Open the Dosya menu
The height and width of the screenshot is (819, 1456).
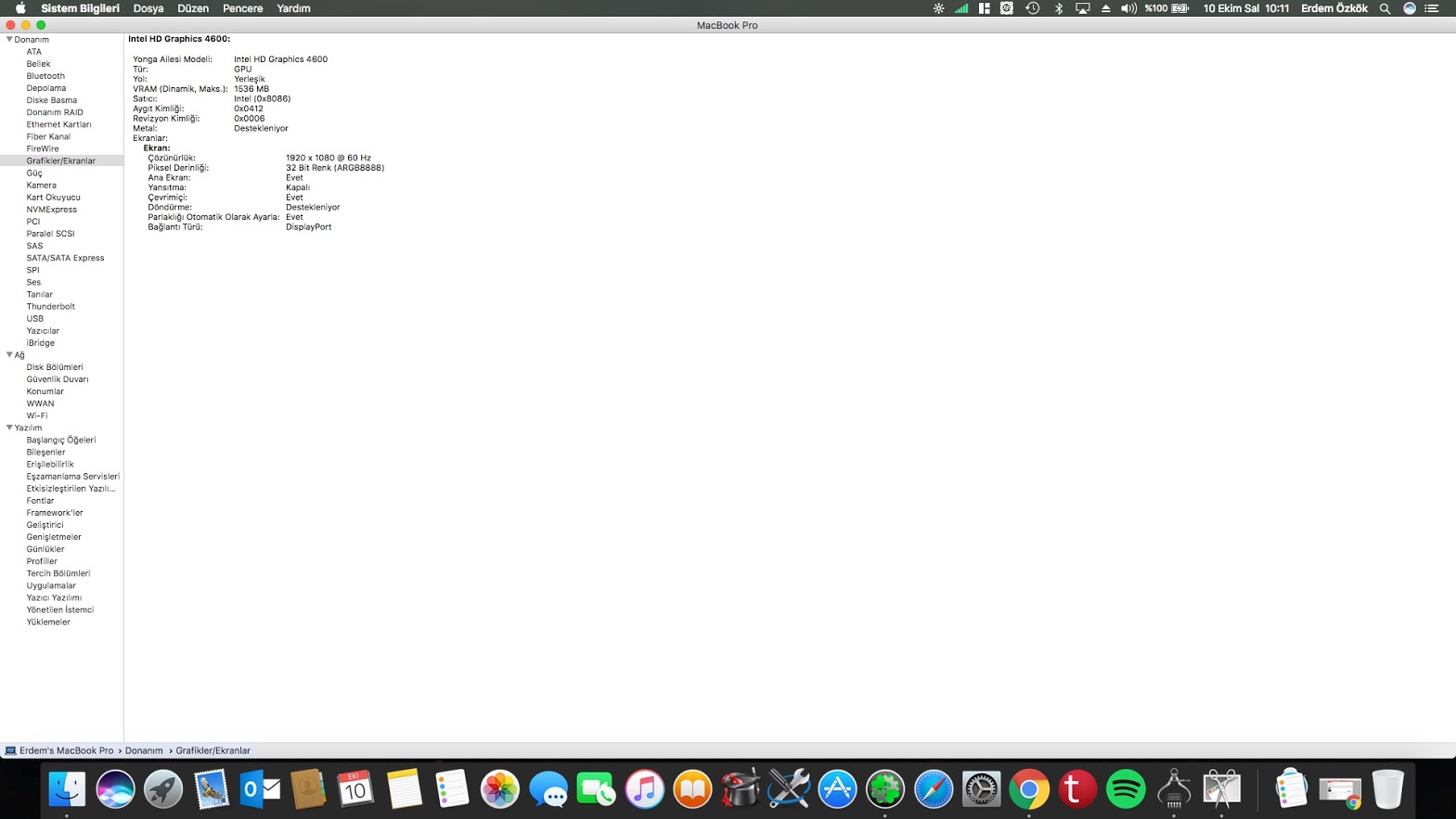(x=148, y=8)
